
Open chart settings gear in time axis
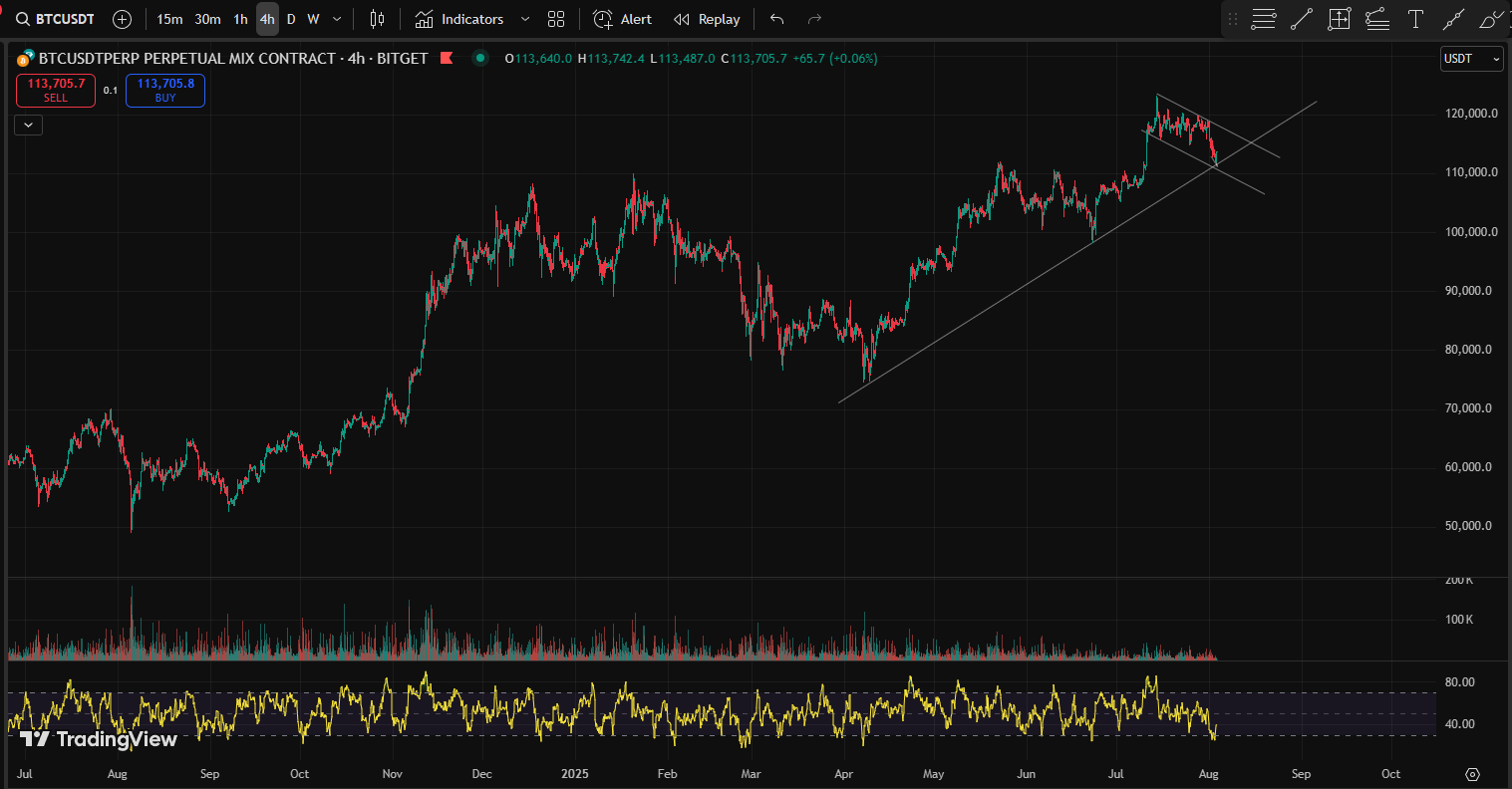tap(1473, 774)
